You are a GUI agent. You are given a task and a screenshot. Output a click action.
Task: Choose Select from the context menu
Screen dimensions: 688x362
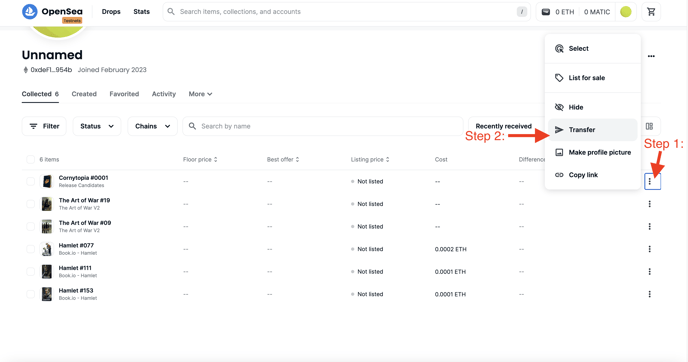click(593, 49)
